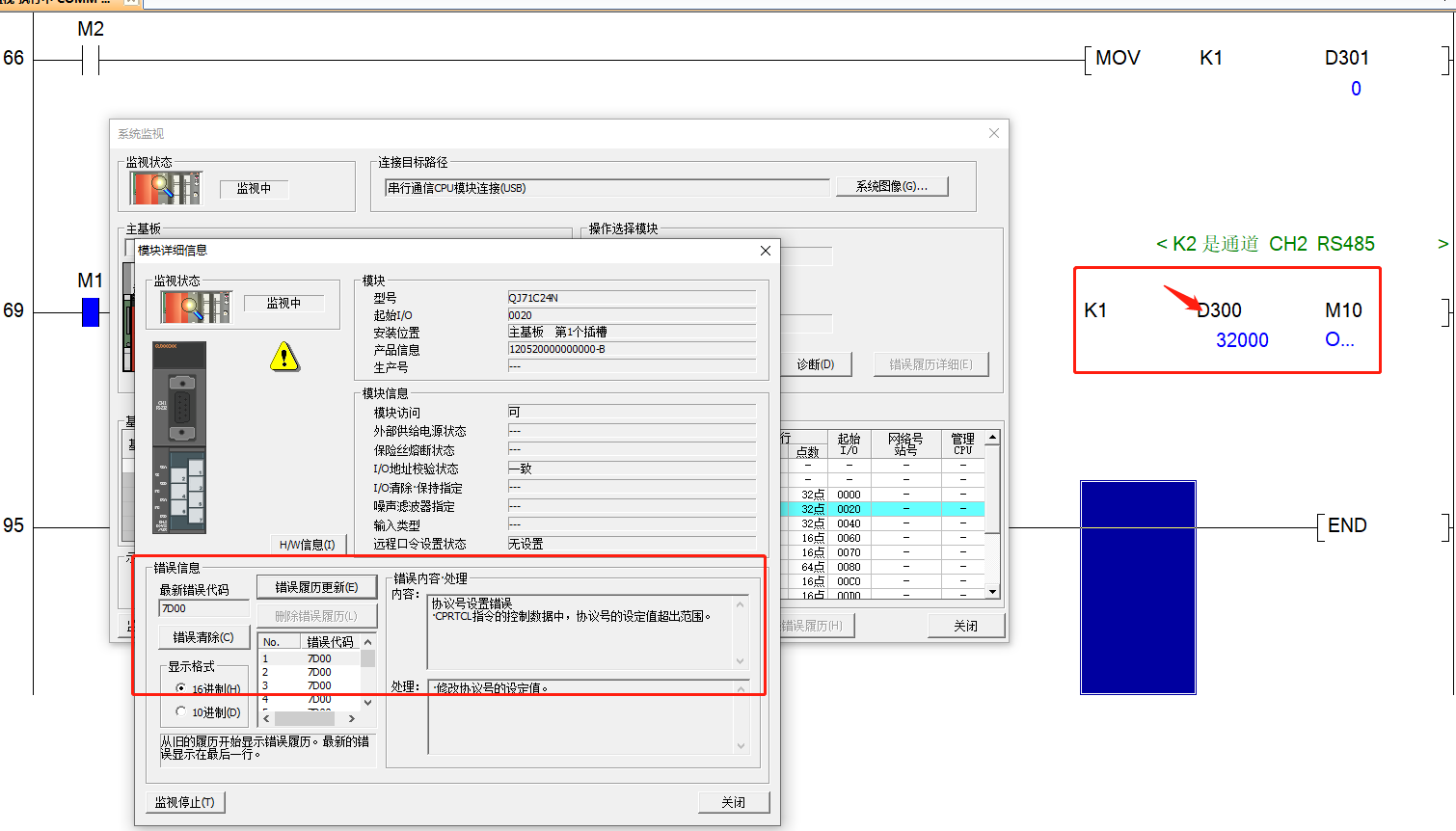Viewport: 1456px width, 831px height.
Task: Open the H/W信息(I) hardware info
Action: (307, 545)
